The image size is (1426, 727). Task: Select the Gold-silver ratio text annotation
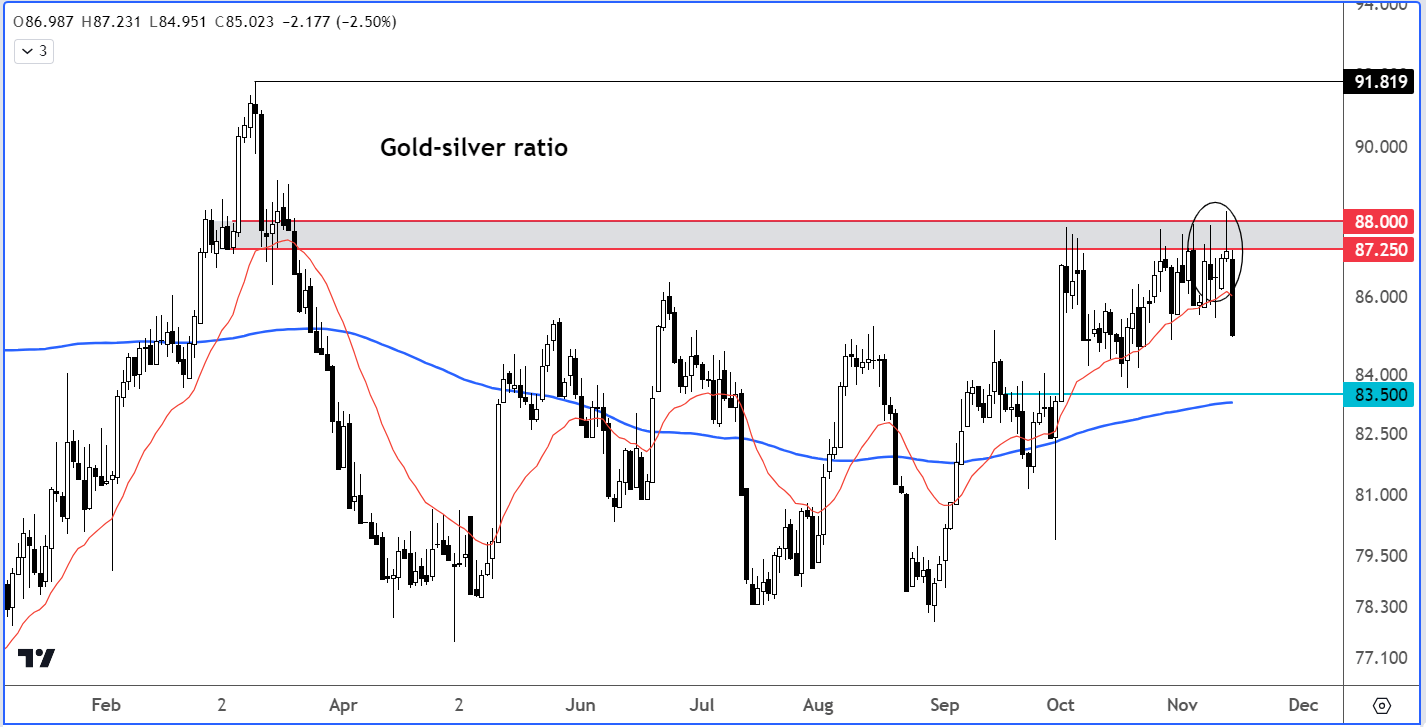click(474, 148)
